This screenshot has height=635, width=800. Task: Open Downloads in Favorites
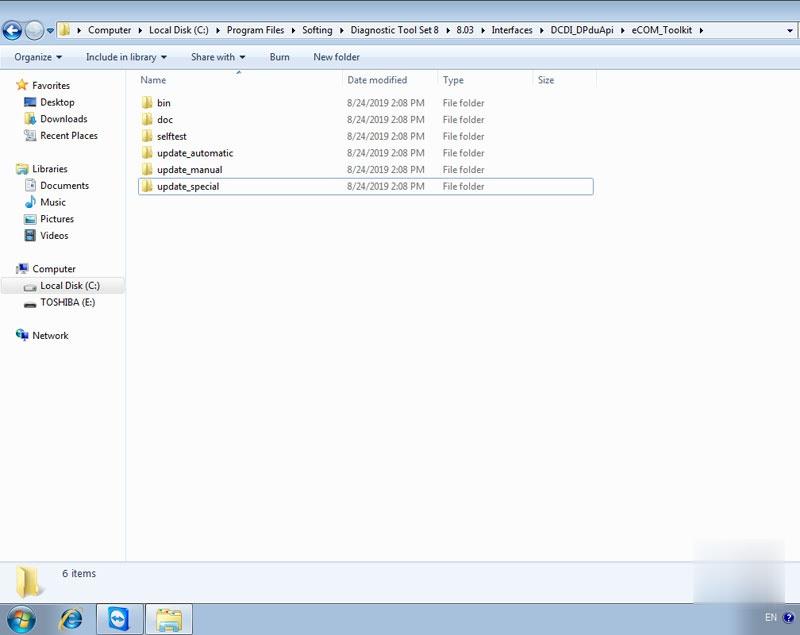[x=63, y=119]
